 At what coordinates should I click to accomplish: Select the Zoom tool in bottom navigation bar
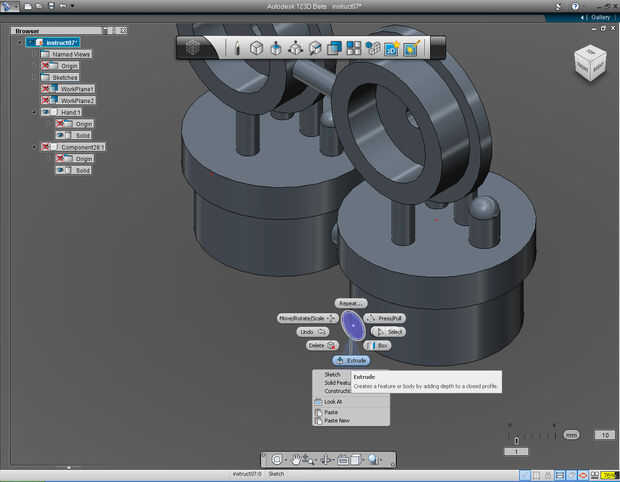[x=308, y=459]
